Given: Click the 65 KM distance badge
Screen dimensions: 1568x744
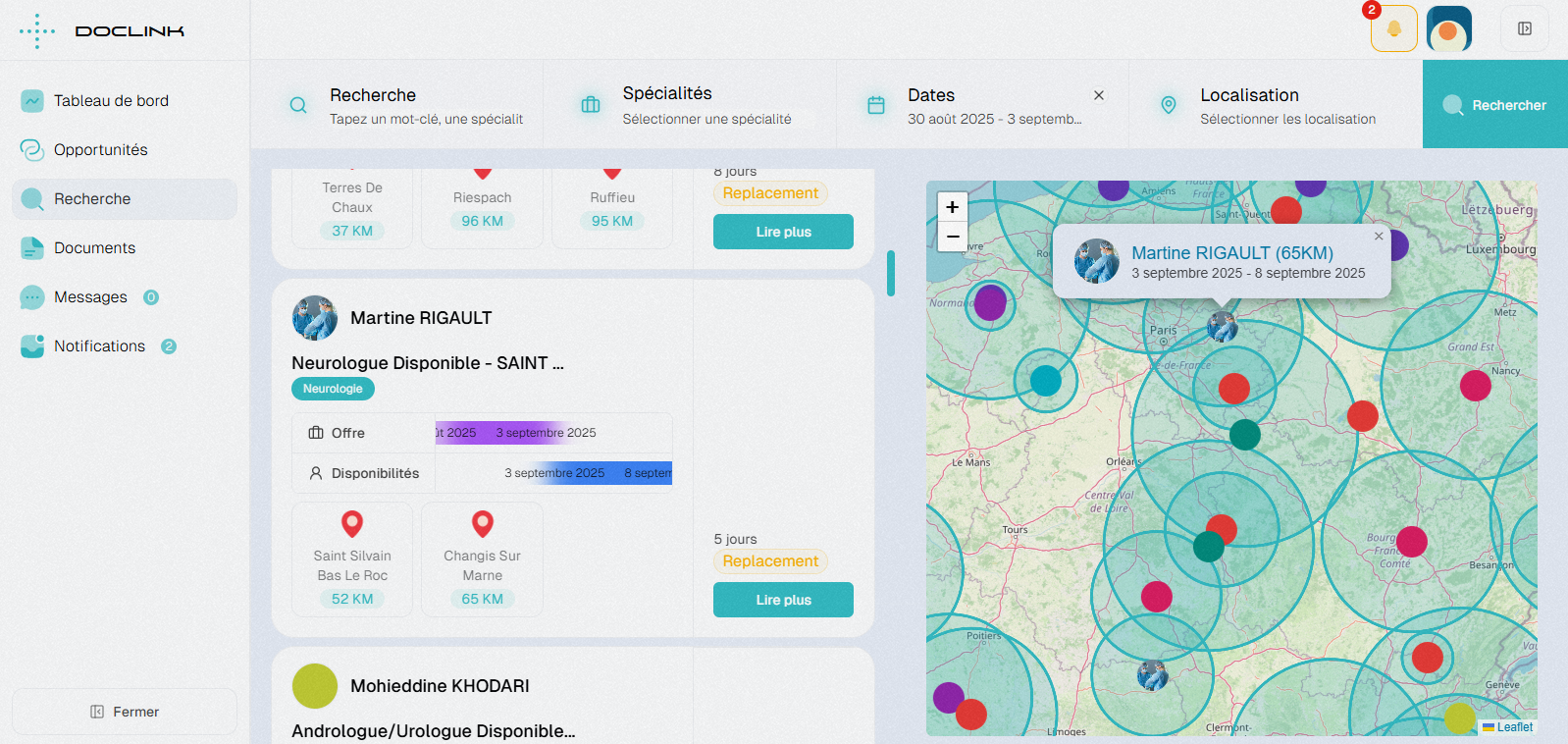Looking at the screenshot, I should click(482, 599).
